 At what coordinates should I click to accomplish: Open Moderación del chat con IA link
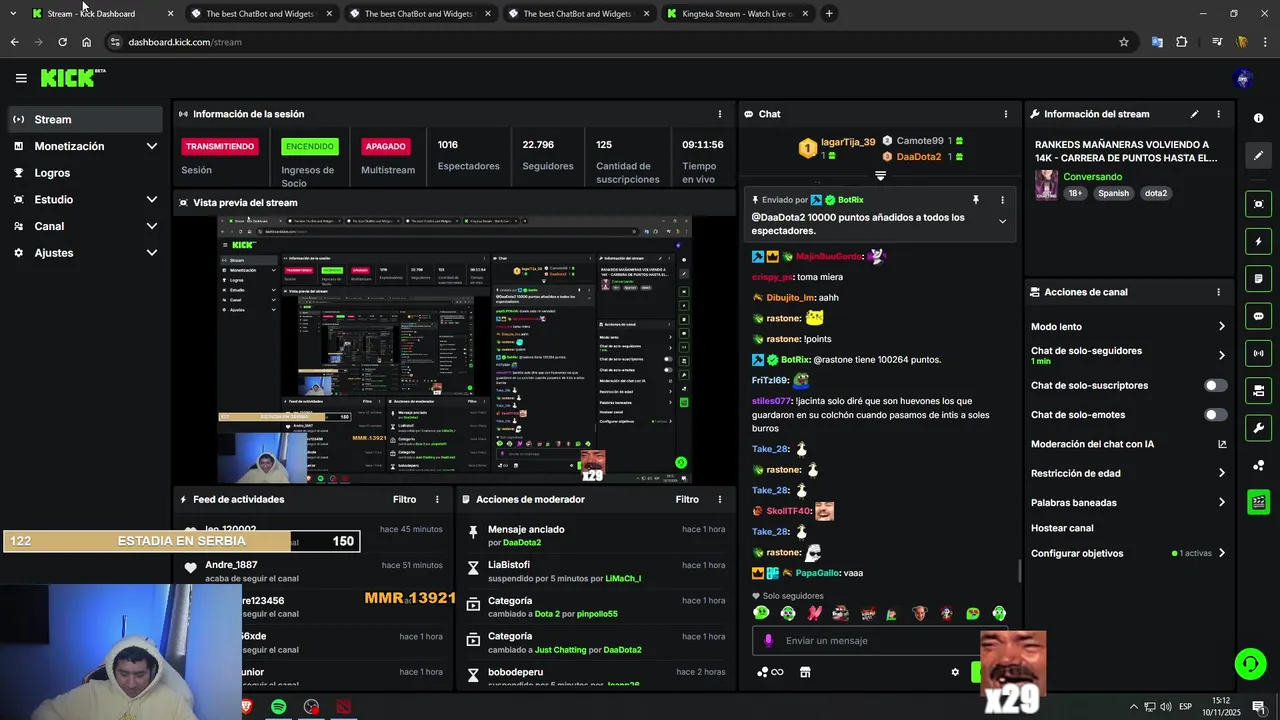tap(1129, 444)
